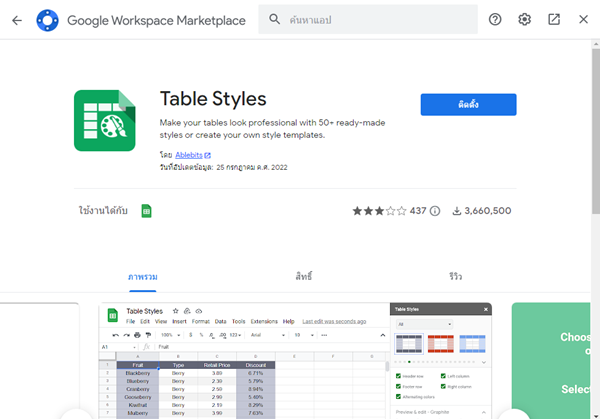Expand the style gallery chevron
Screen dimensions: 600x419
pyautogui.click(x=484, y=362)
